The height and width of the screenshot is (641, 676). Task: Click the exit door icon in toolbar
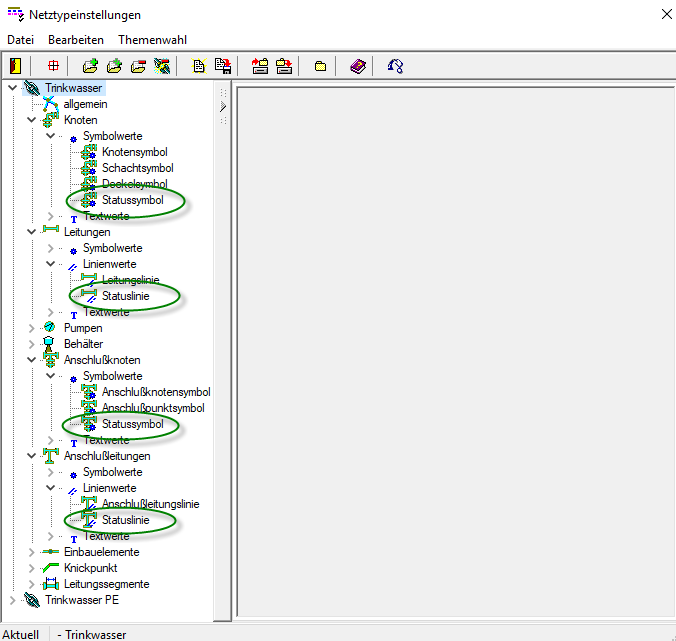pos(16,66)
